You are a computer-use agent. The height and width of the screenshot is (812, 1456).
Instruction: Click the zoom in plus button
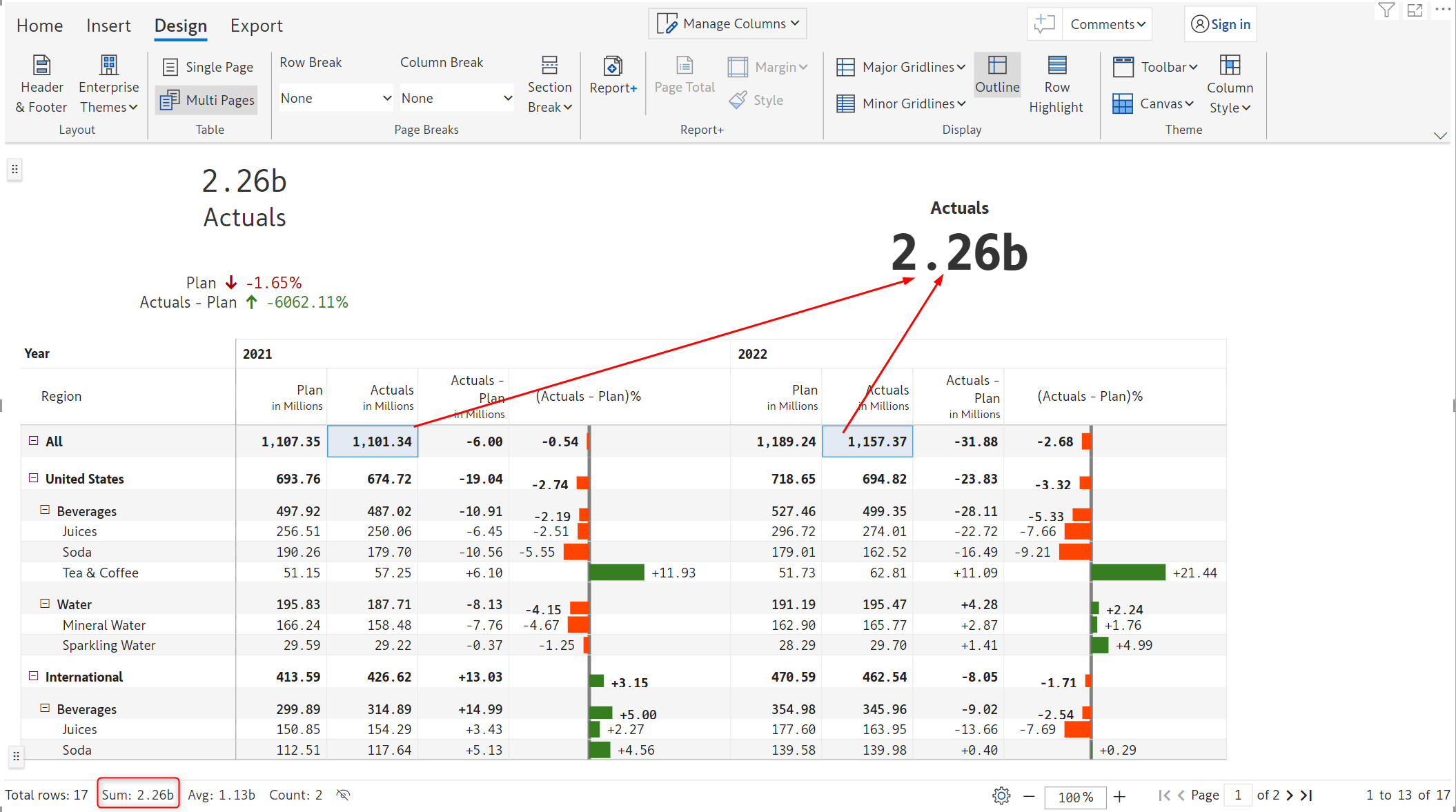pos(1119,796)
